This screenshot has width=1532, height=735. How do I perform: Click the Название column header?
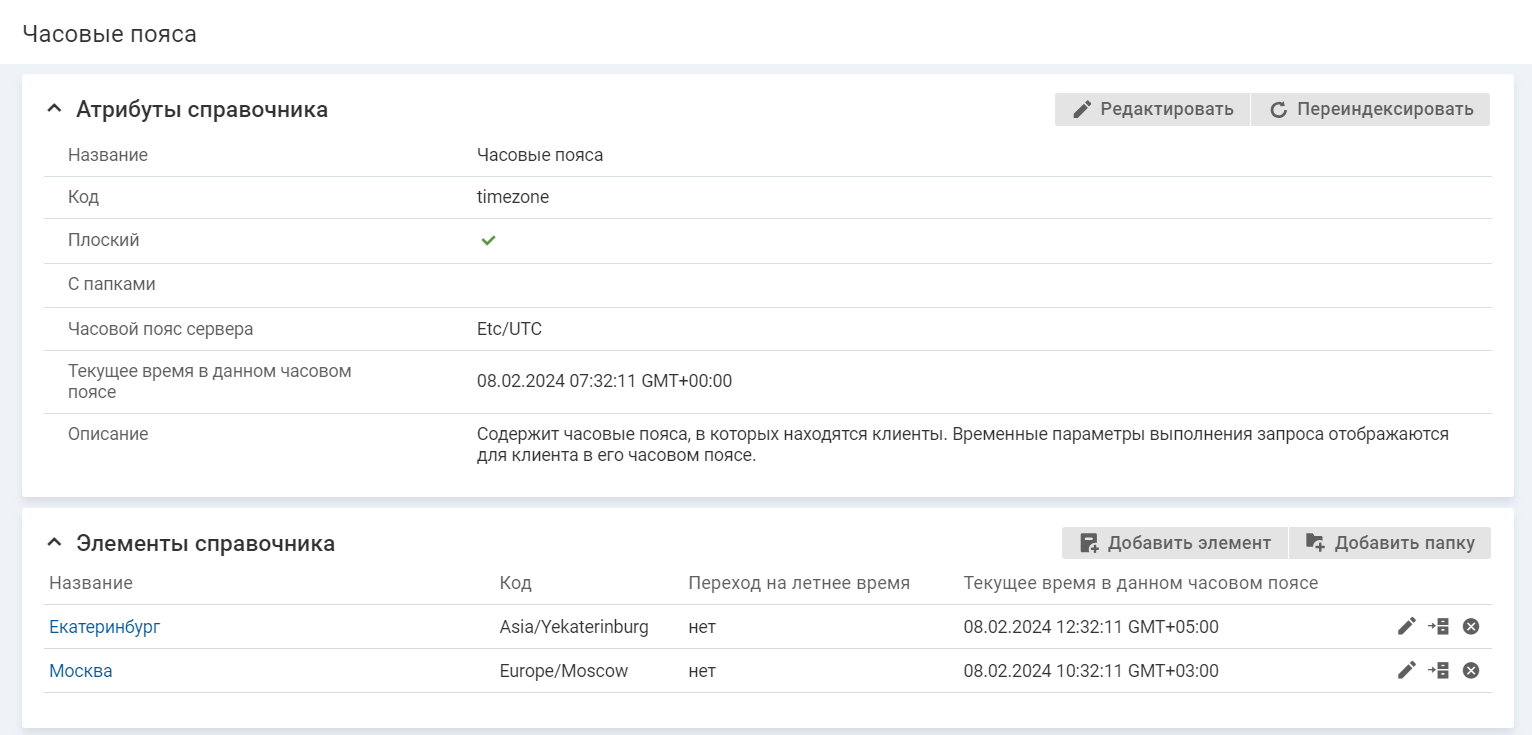click(x=91, y=583)
